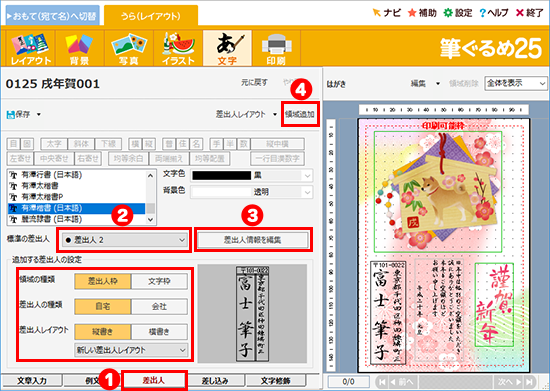Expand 新しい差出人レイアウト dropdown
The height and width of the screenshot is (391, 550).
(x=131, y=350)
